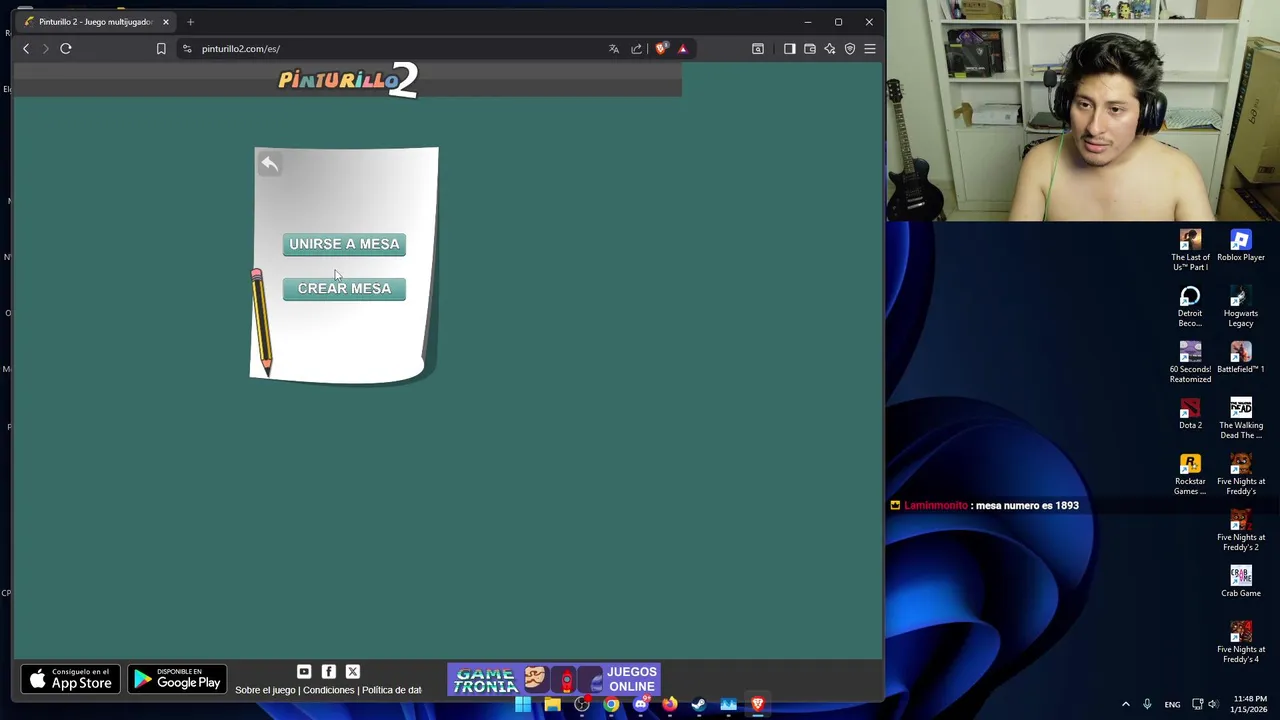Close the Pinturillo 2 tab
The height and width of the screenshot is (720, 1280).
pos(165,21)
